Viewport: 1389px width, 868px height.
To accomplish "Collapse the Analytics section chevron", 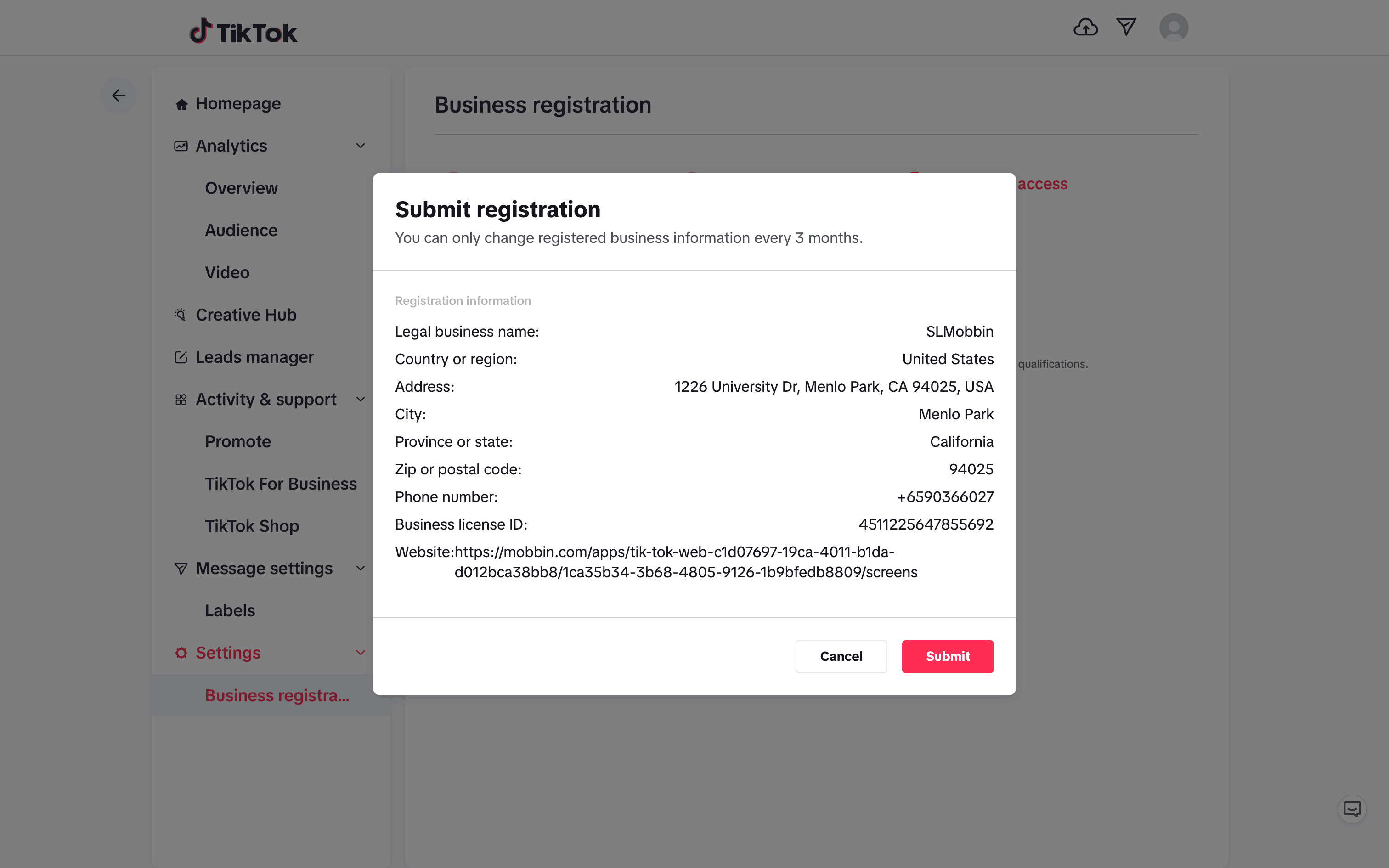I will pyautogui.click(x=361, y=146).
